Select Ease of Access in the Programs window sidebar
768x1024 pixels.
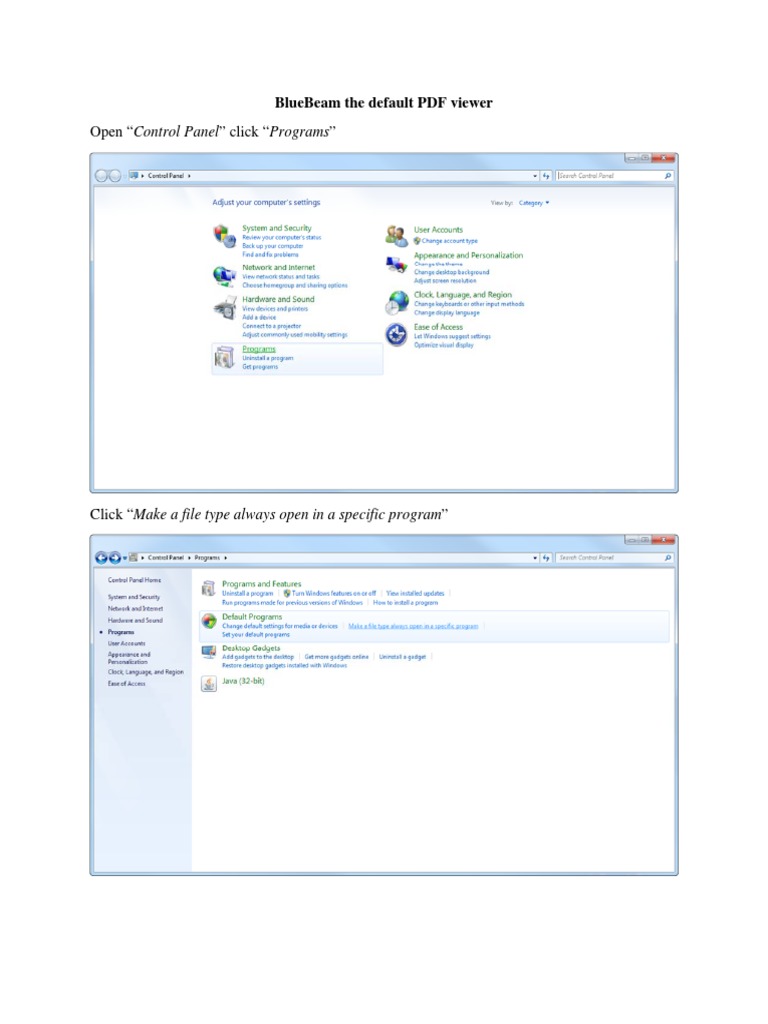127,684
